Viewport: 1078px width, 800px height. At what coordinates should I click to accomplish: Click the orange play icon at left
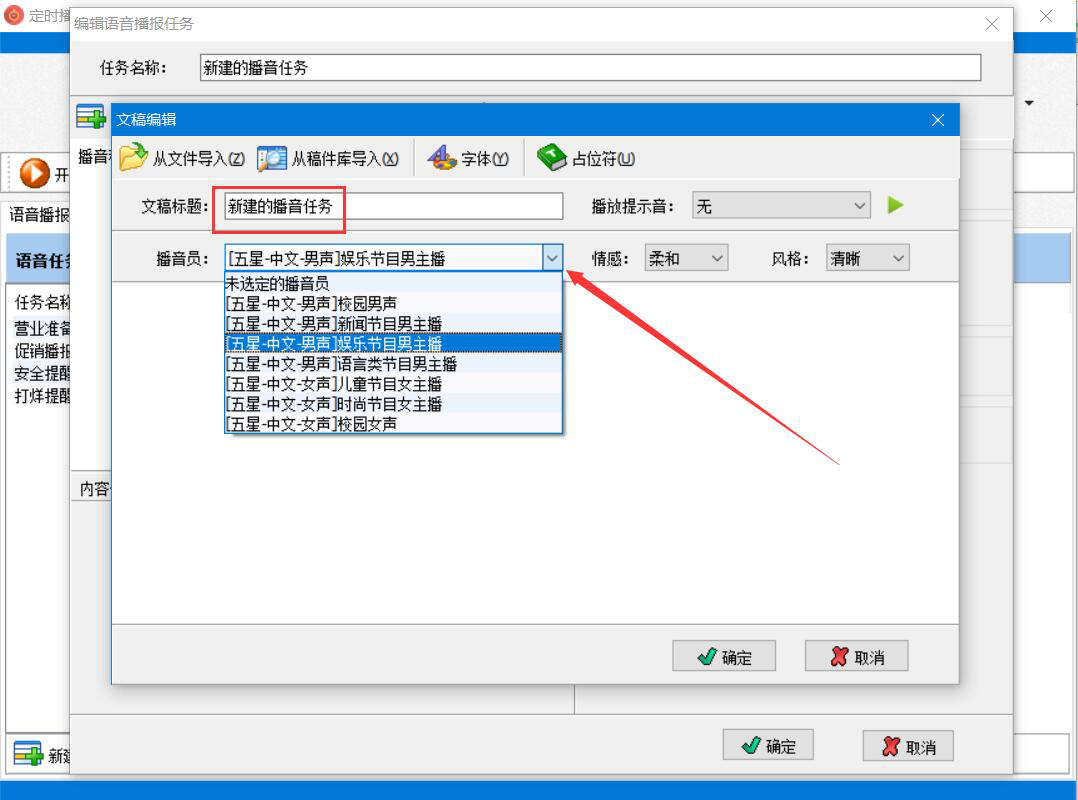[x=34, y=173]
